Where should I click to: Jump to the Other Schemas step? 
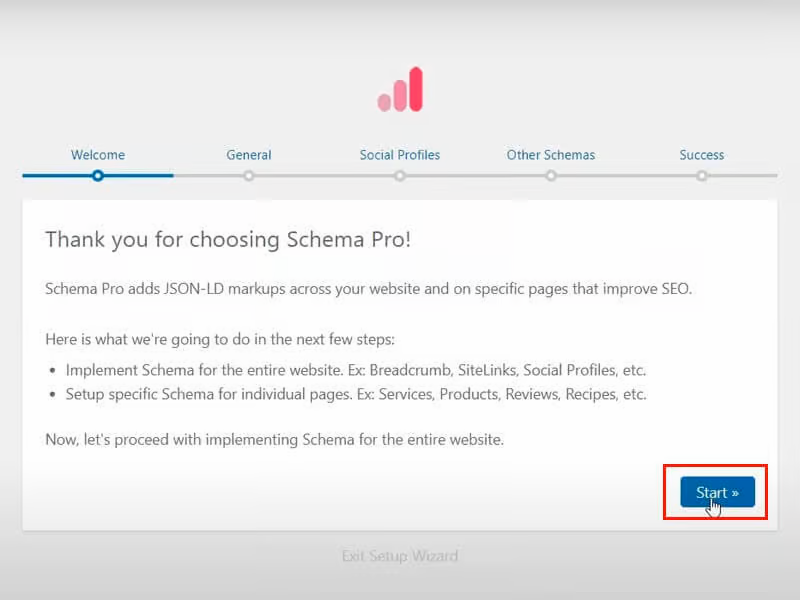[x=551, y=155]
